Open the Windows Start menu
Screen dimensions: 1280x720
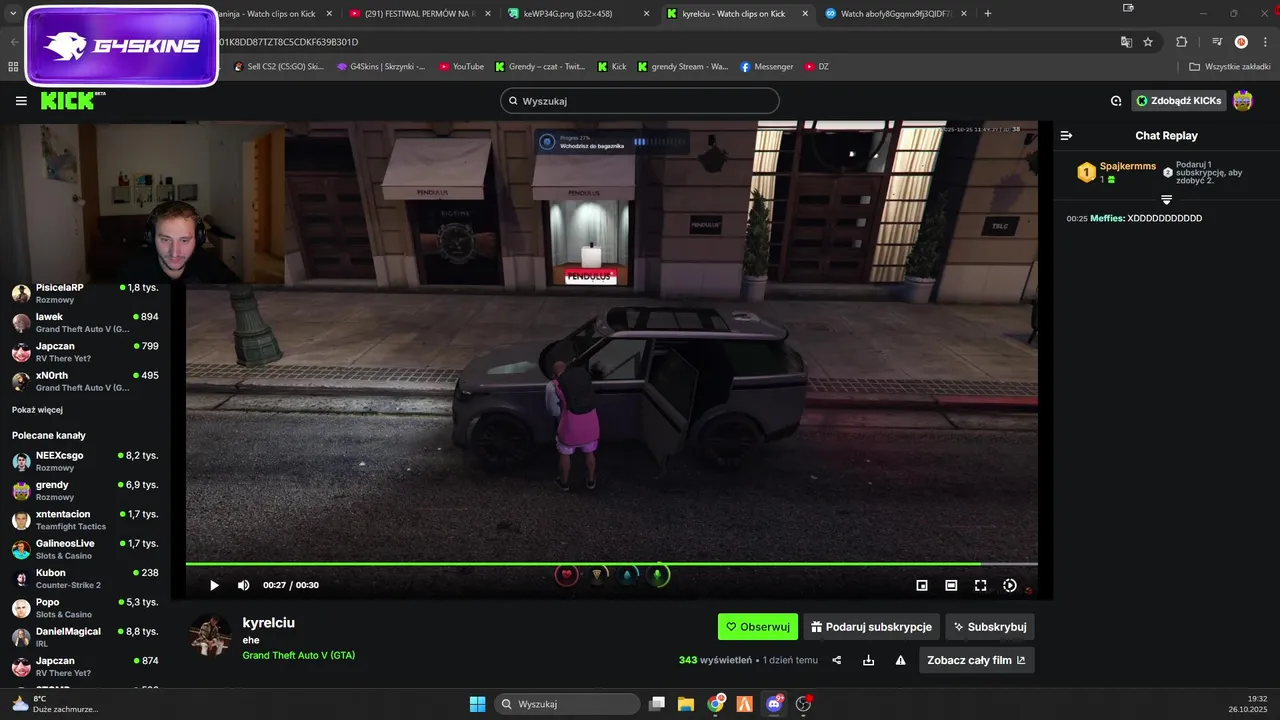(477, 704)
